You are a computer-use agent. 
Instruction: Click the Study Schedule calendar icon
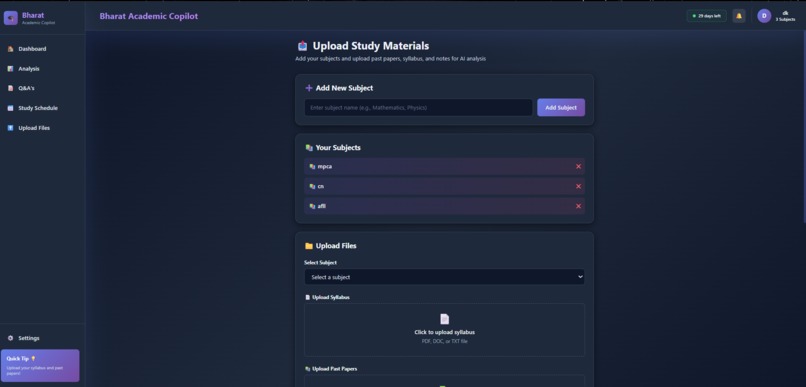pos(10,108)
